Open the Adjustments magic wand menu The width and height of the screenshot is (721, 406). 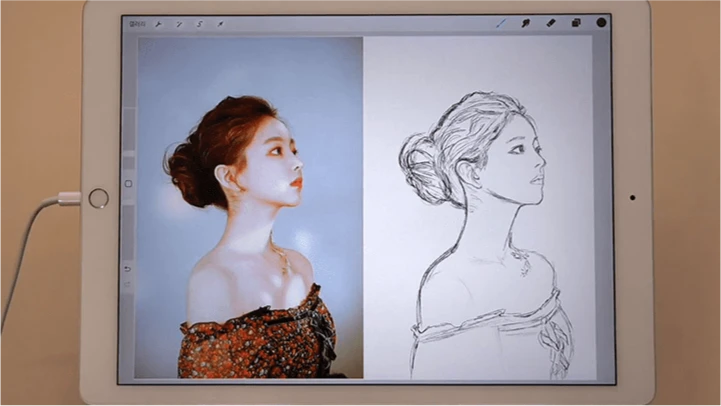179,24
